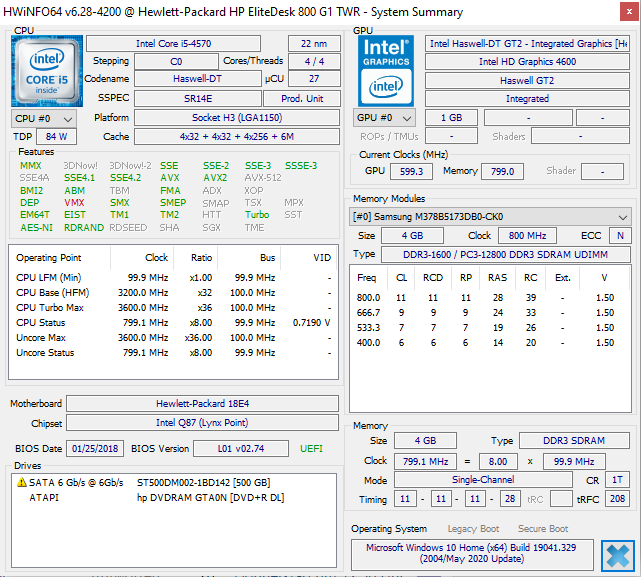Click the 0.7190 V VID value
The height and width of the screenshot is (577, 641).
click(x=312, y=323)
